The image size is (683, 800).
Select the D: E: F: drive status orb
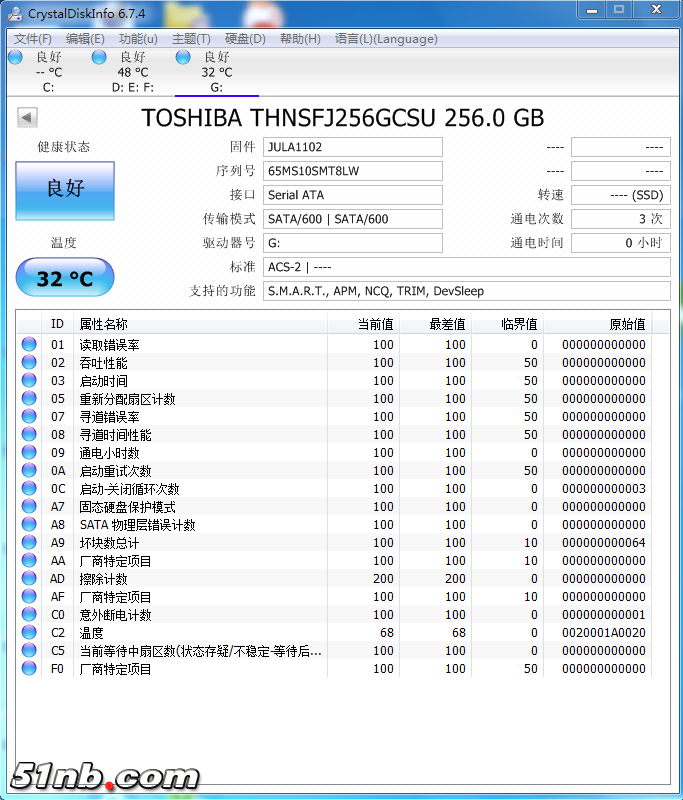(99, 58)
